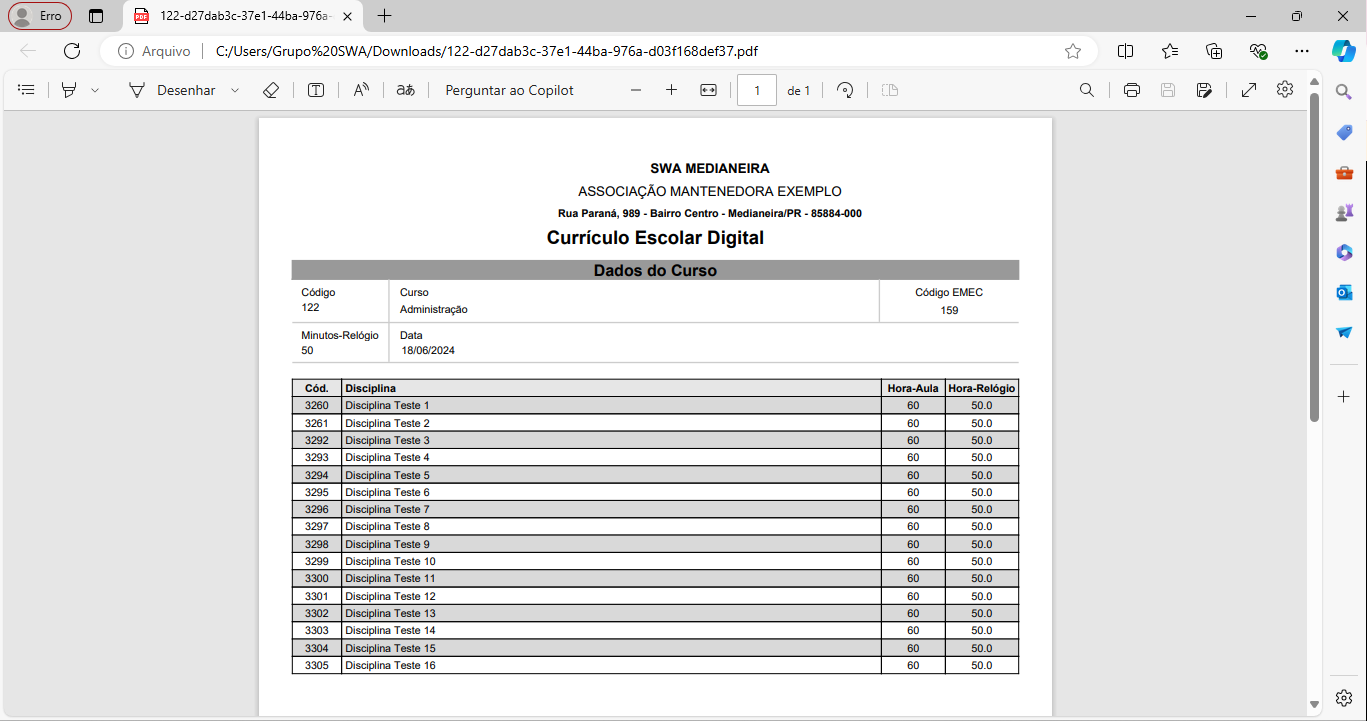Open translate document option

405,90
